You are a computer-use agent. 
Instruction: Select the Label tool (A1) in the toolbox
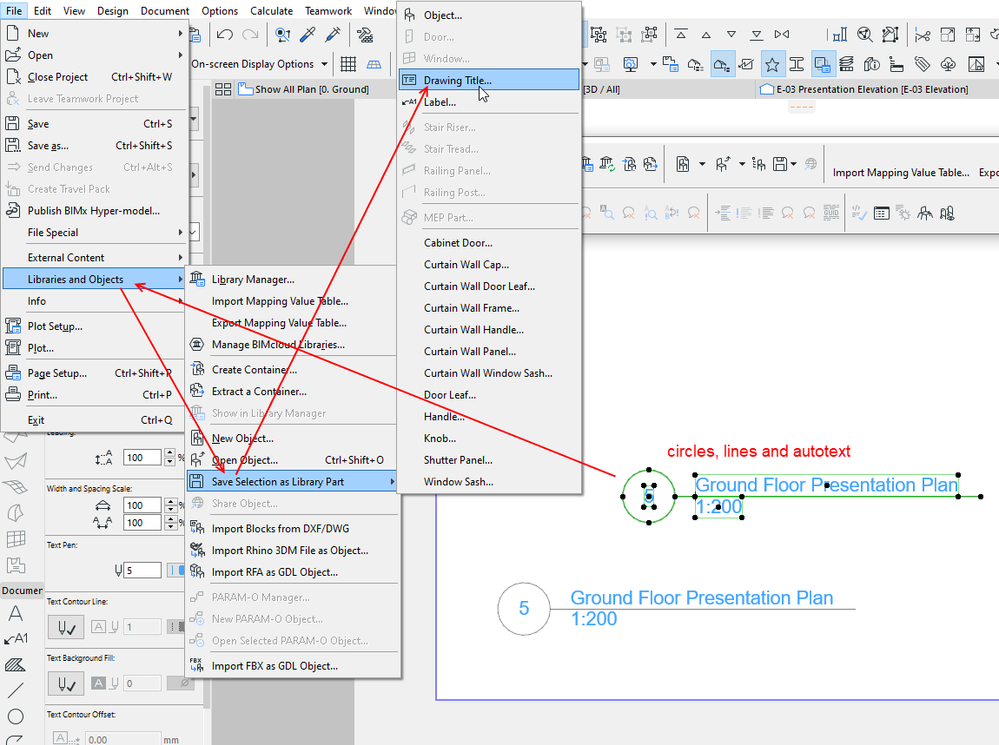coord(16,639)
